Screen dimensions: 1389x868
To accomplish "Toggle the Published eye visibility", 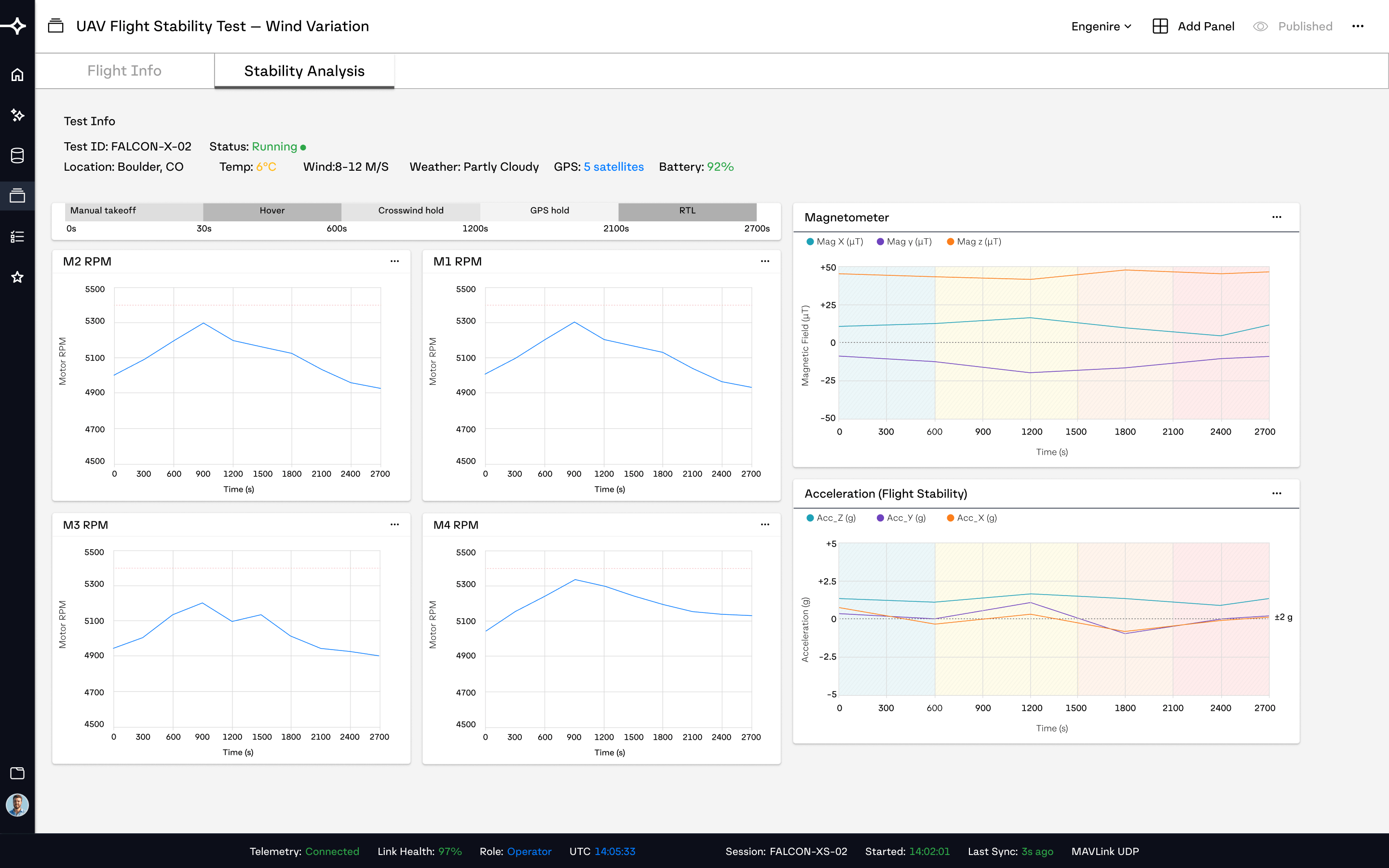I will 1260,27.
